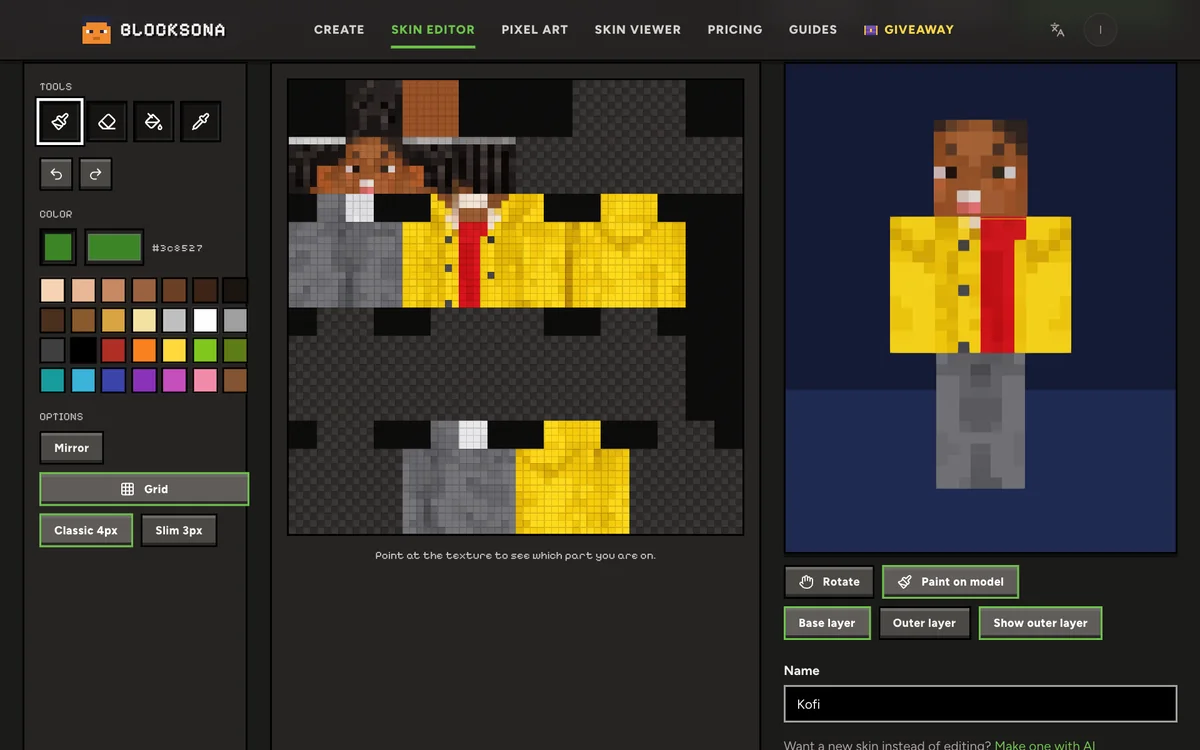Open the wide green color picker box

[x=114, y=247]
